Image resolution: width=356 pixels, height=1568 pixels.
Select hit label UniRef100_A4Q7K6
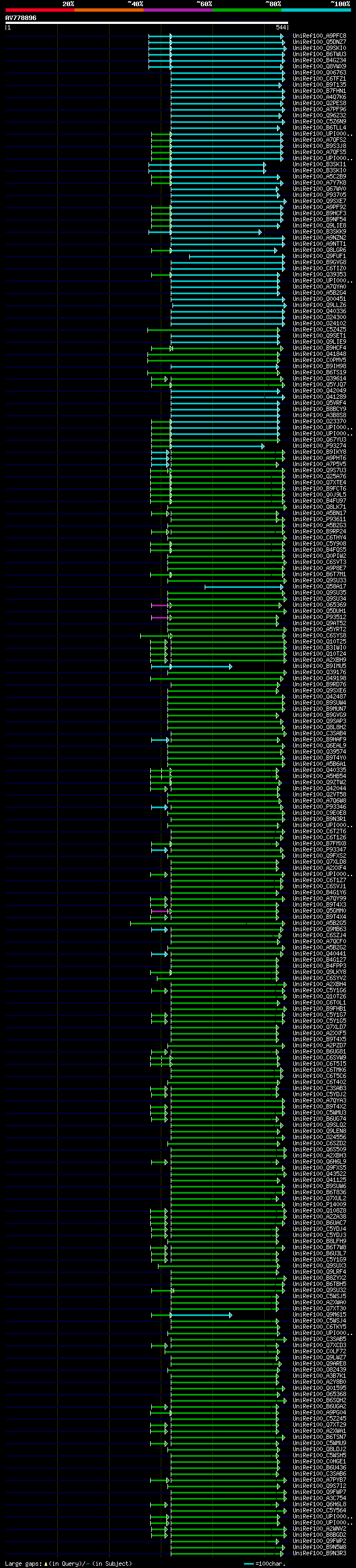pos(319,97)
